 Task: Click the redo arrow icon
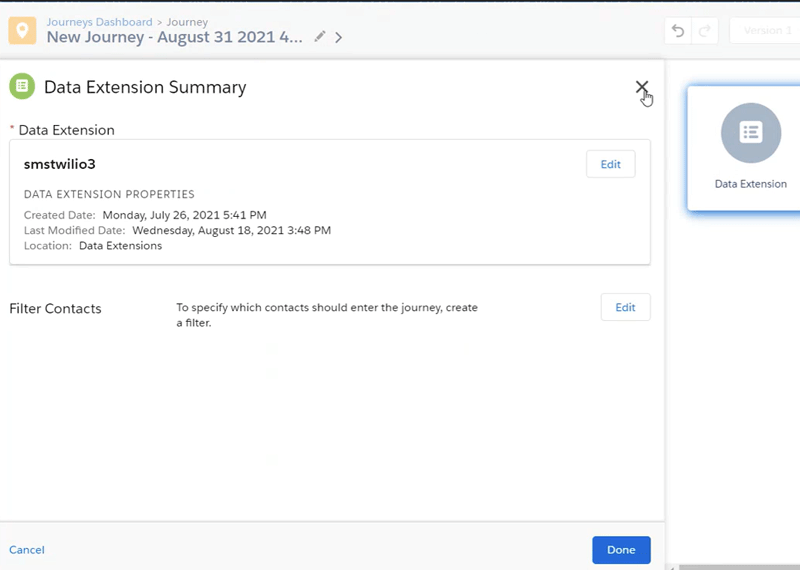(705, 31)
